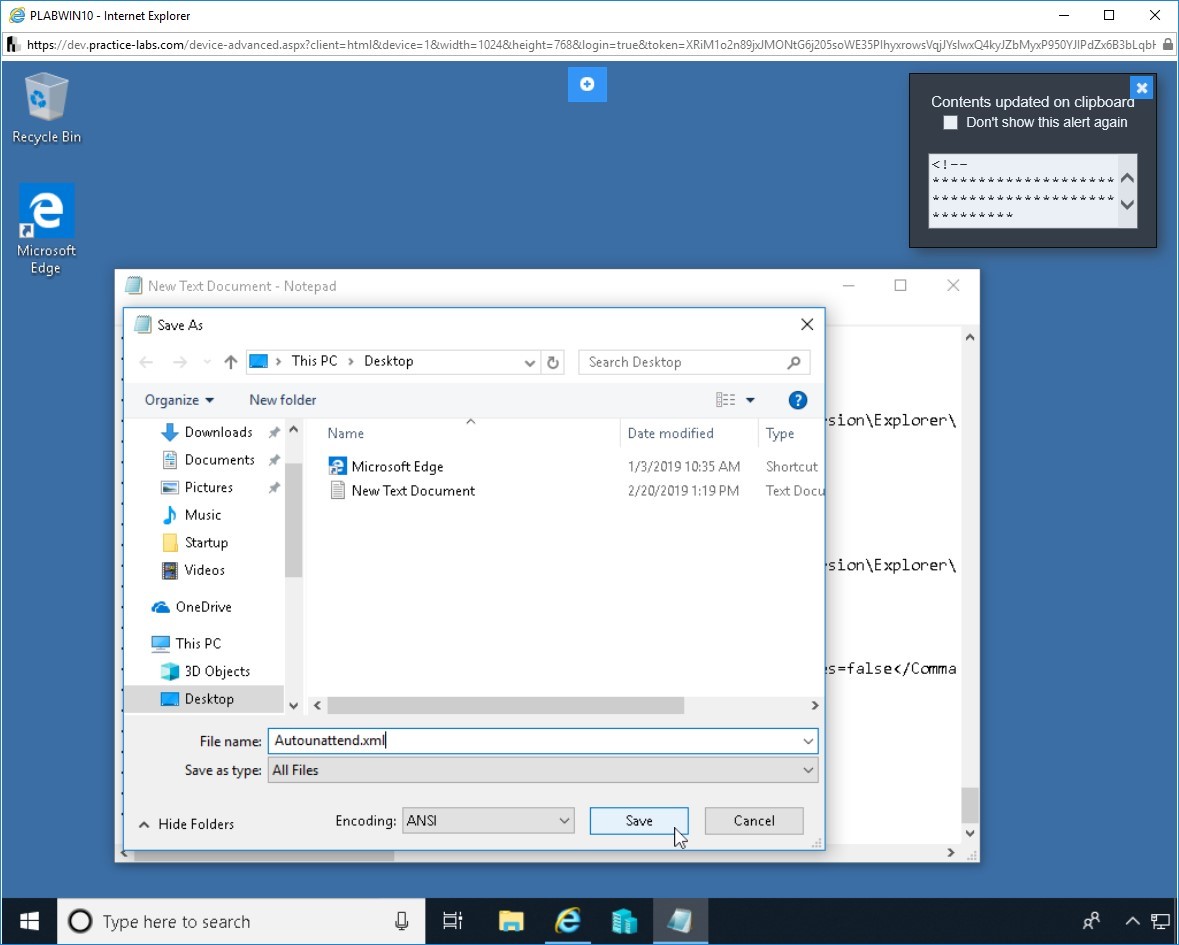Open the view options dropdown arrow
1179x945 pixels.
(x=750, y=400)
